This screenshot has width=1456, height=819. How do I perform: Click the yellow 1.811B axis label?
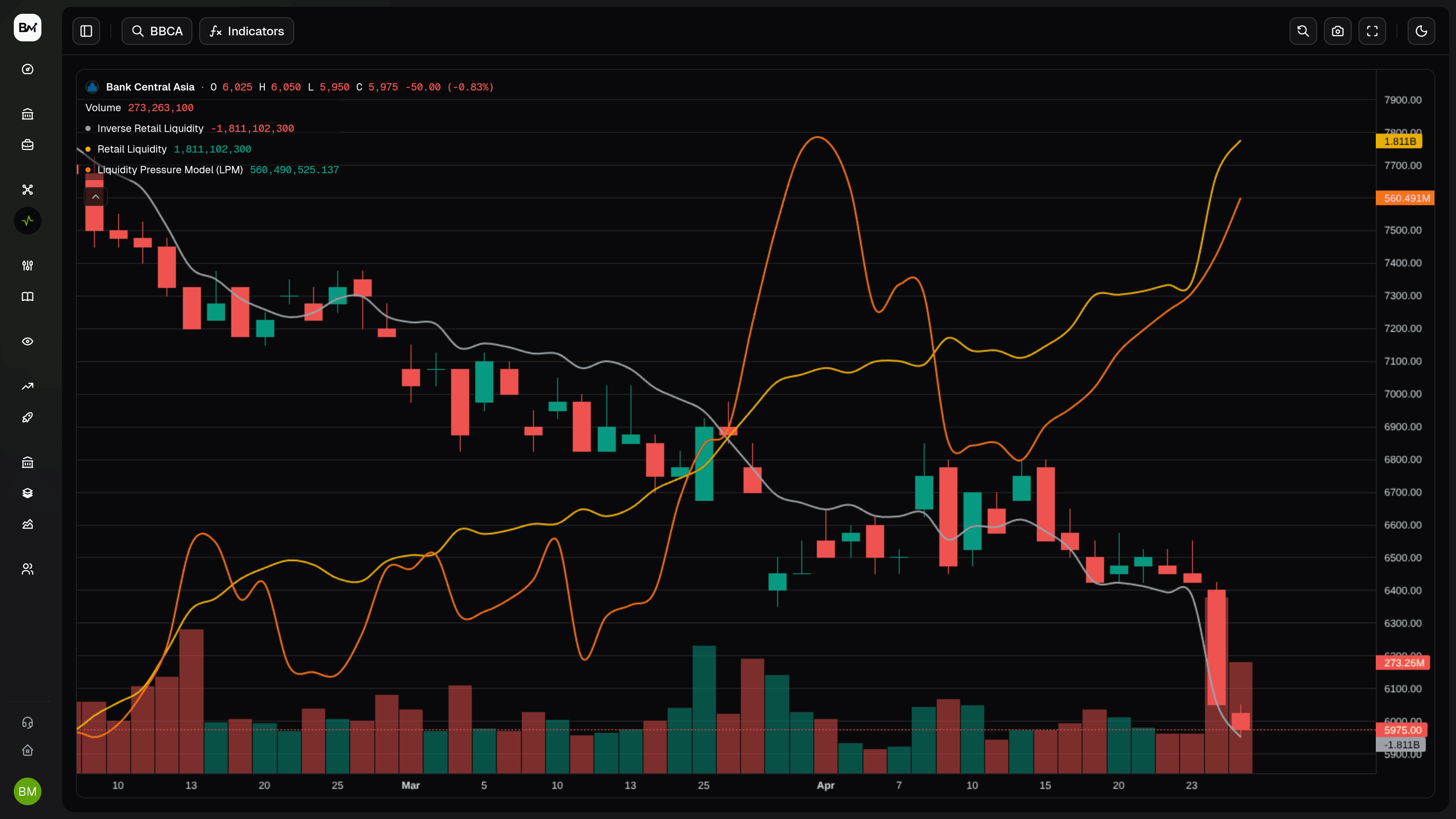[1400, 141]
